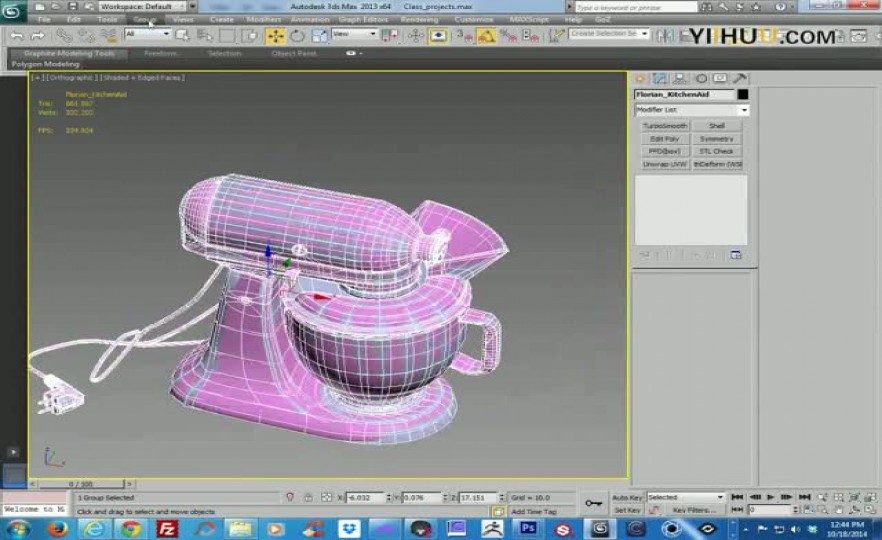
Task: Open the key mode 'Selected' dropdown
Action: pyautogui.click(x=685, y=497)
